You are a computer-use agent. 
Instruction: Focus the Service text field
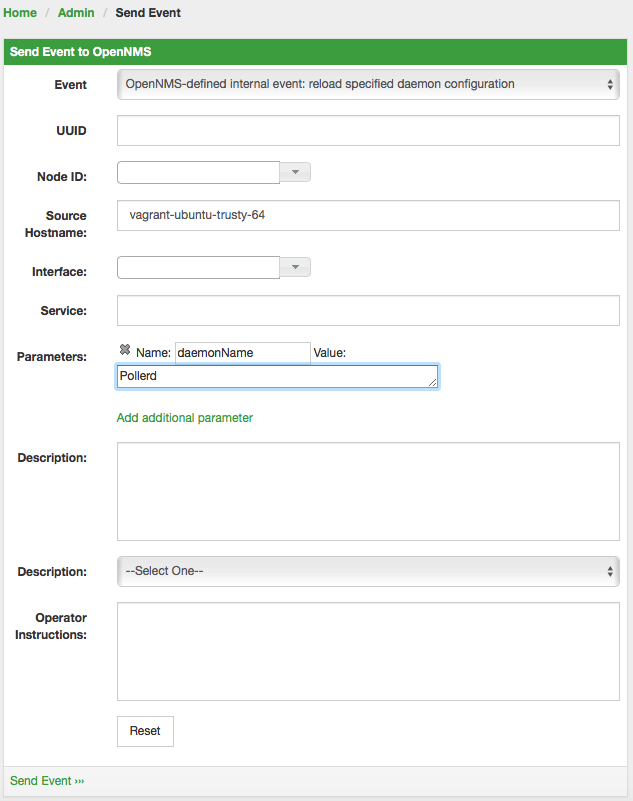click(368, 311)
